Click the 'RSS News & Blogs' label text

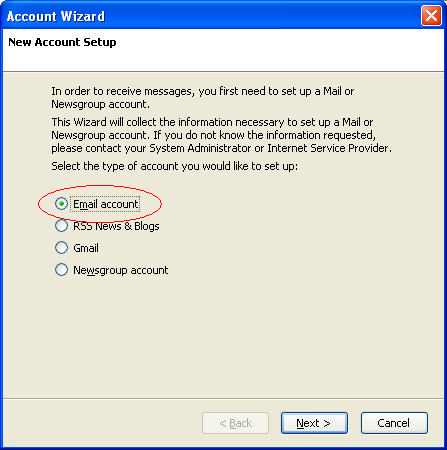point(116,226)
